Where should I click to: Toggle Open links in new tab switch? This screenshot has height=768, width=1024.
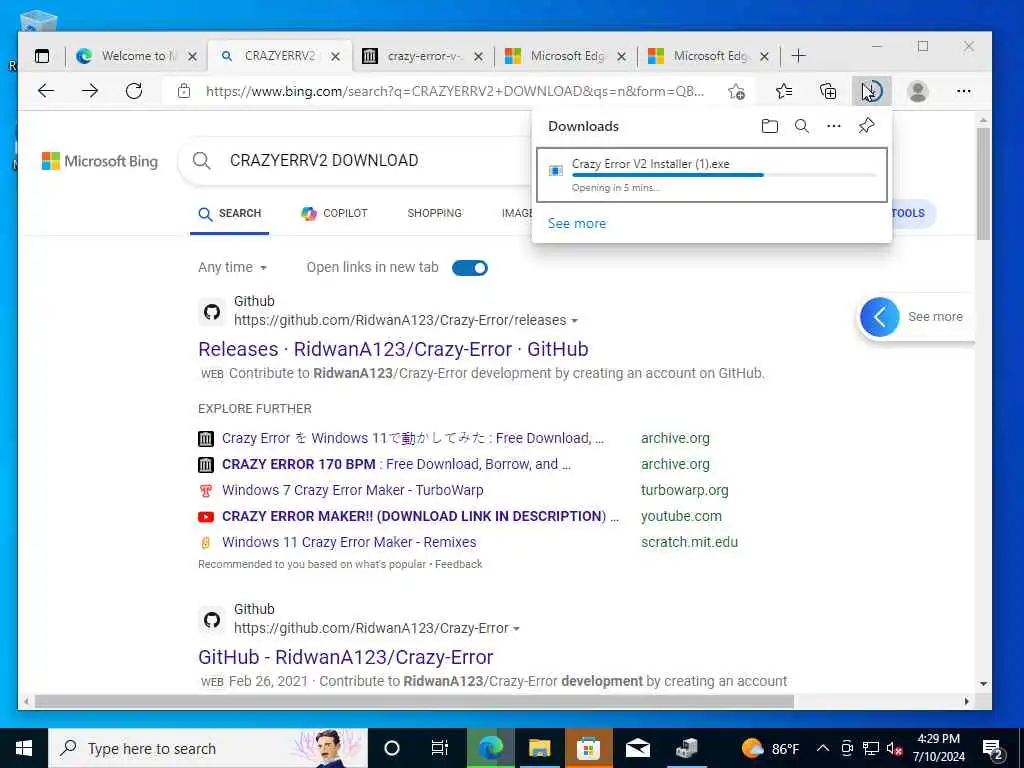pos(470,268)
